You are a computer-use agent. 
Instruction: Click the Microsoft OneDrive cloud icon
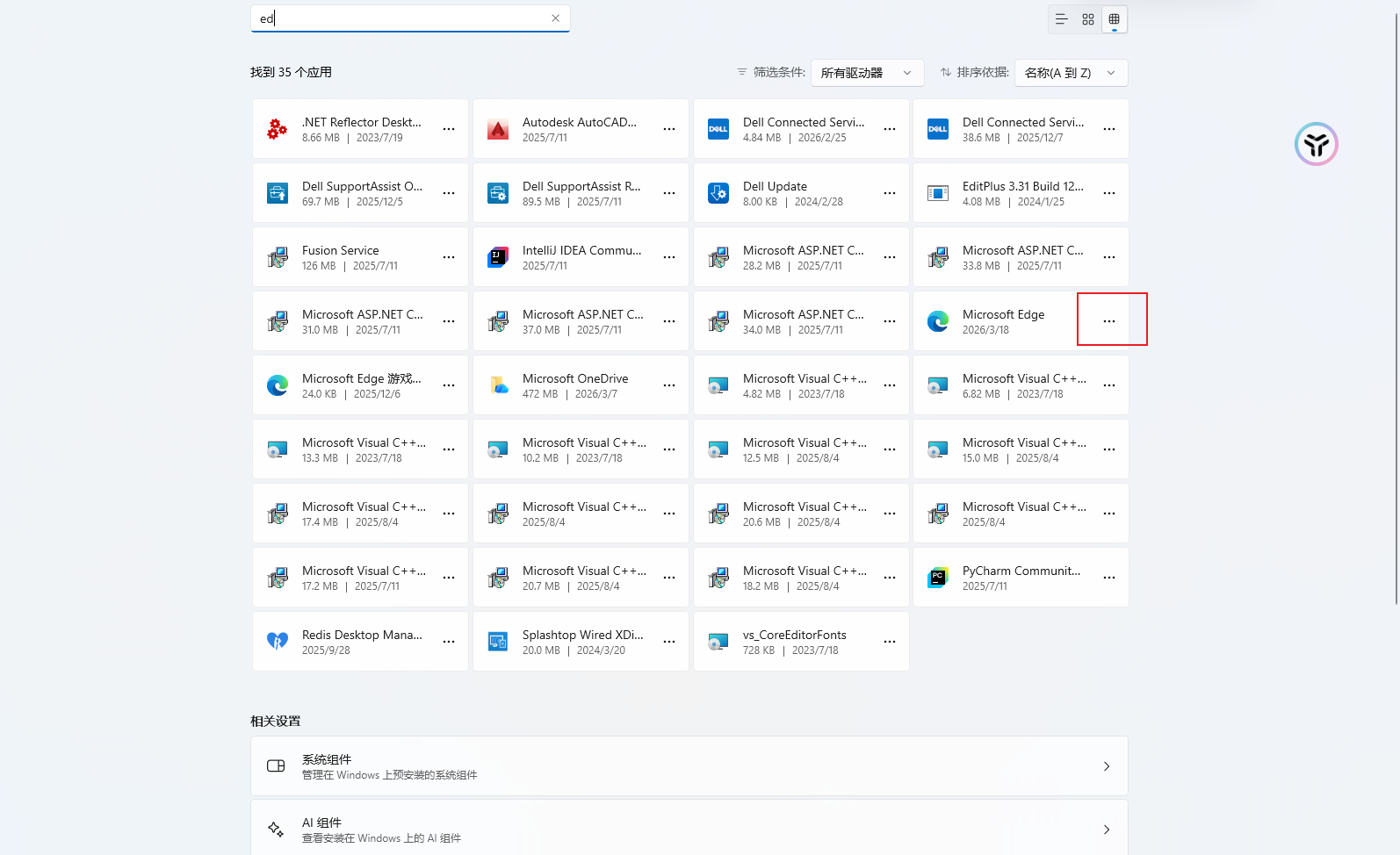(498, 385)
